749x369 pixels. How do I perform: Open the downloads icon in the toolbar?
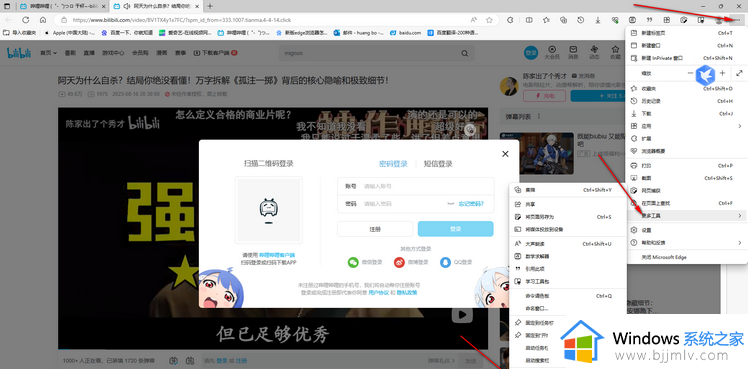(x=598, y=20)
